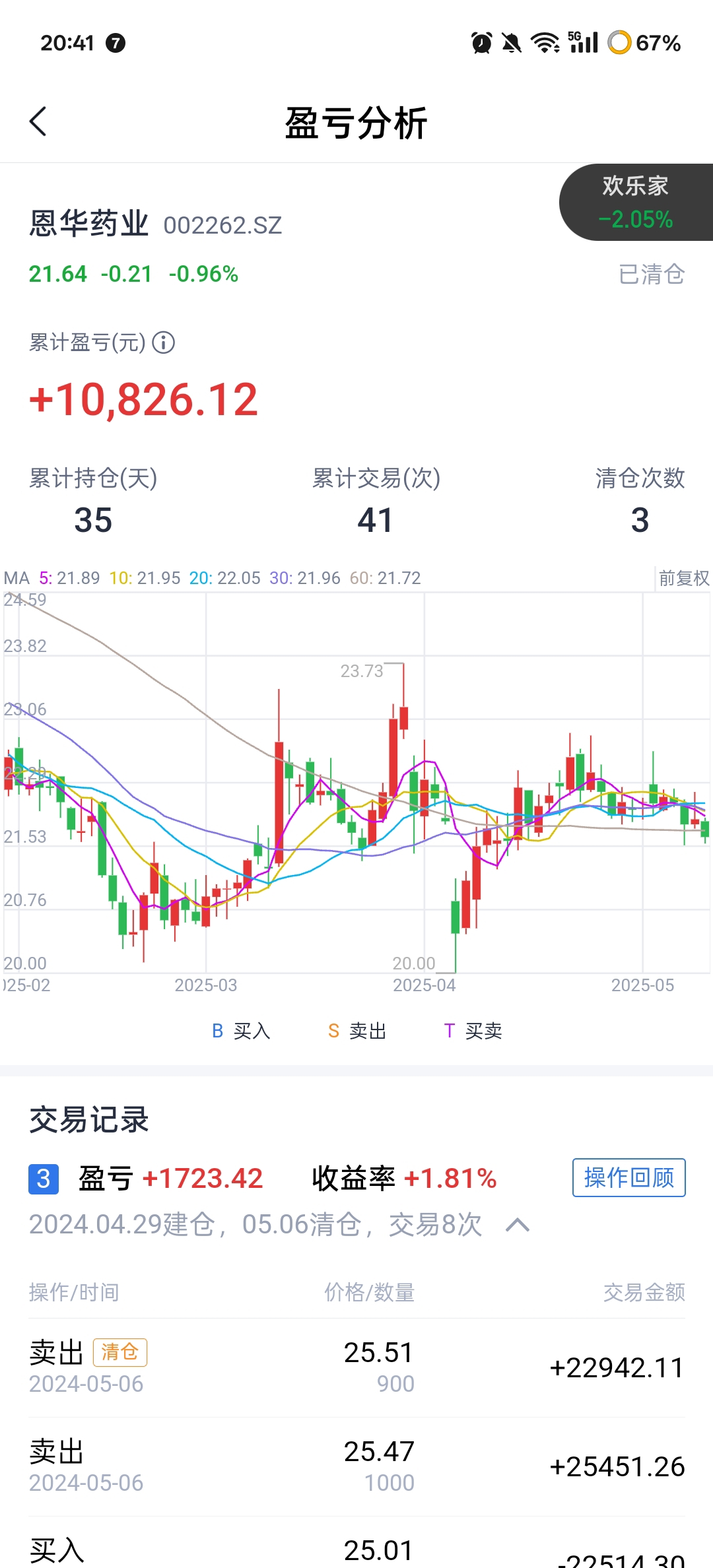713x1568 pixels.
Task: Tap the Wi-Fi status icon
Action: [x=545, y=43]
